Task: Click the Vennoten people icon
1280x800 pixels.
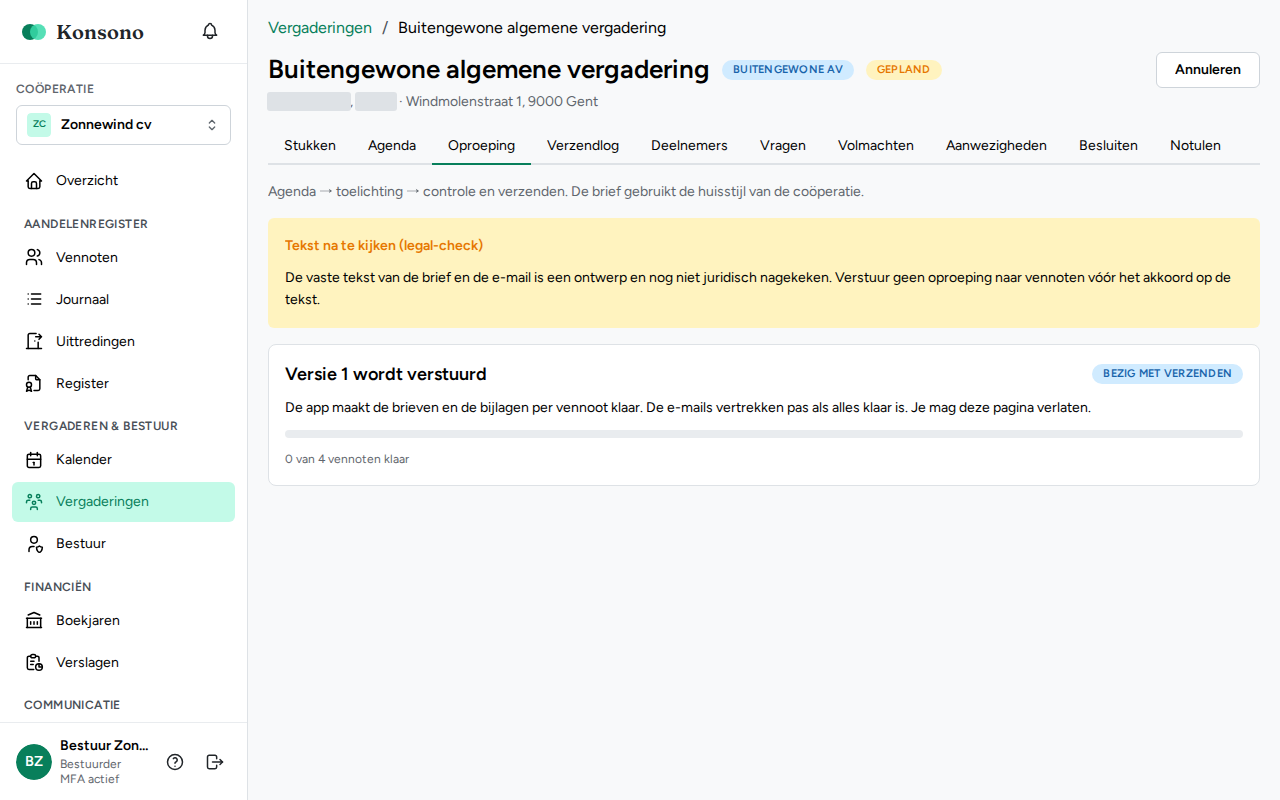Action: 34,258
